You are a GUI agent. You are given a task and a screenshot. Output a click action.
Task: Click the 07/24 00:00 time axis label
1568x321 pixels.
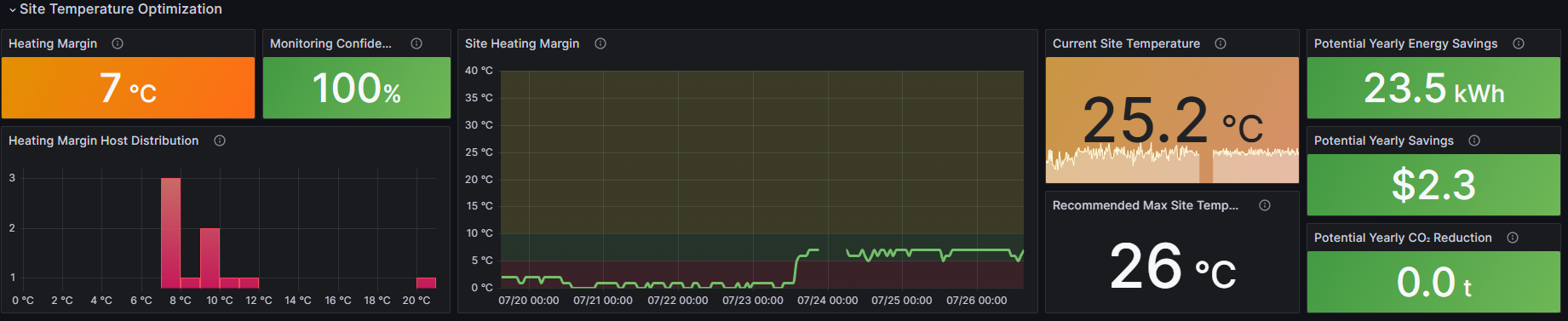tap(827, 301)
